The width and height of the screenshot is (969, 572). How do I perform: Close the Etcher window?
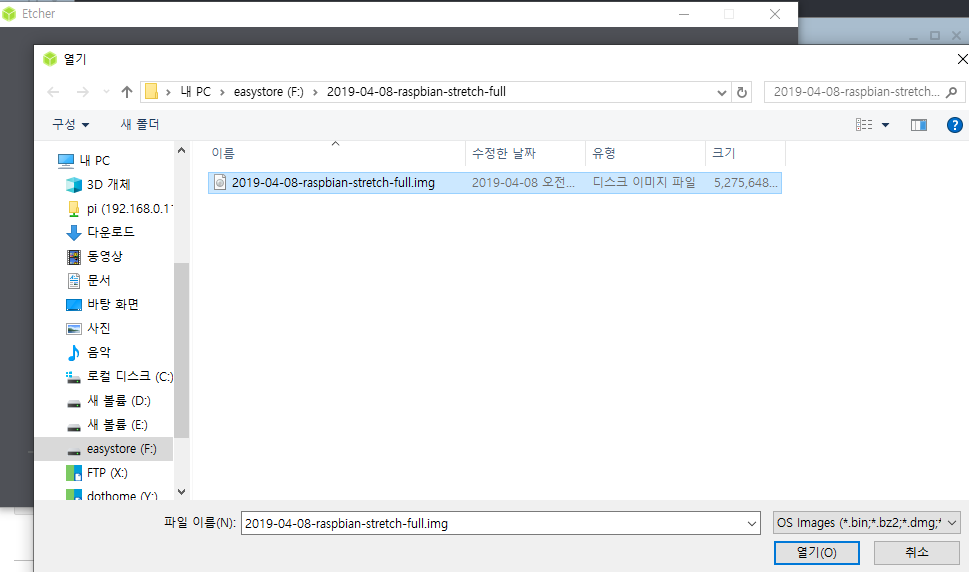click(775, 14)
